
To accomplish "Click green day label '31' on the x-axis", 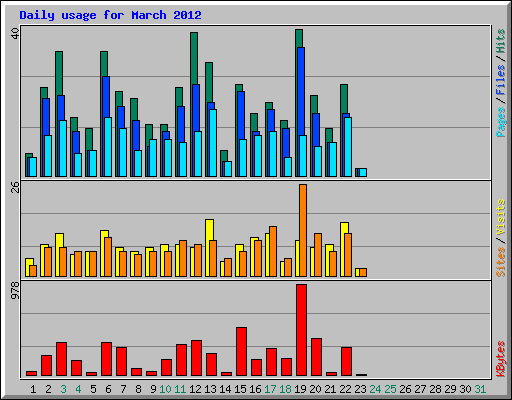I will (480, 389).
